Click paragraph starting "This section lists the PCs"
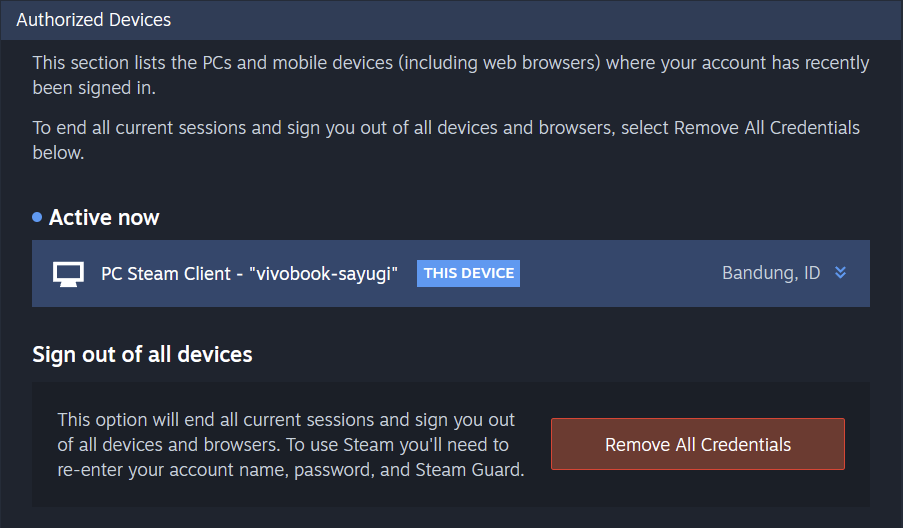Screen dimensions: 903x528 point(450,75)
